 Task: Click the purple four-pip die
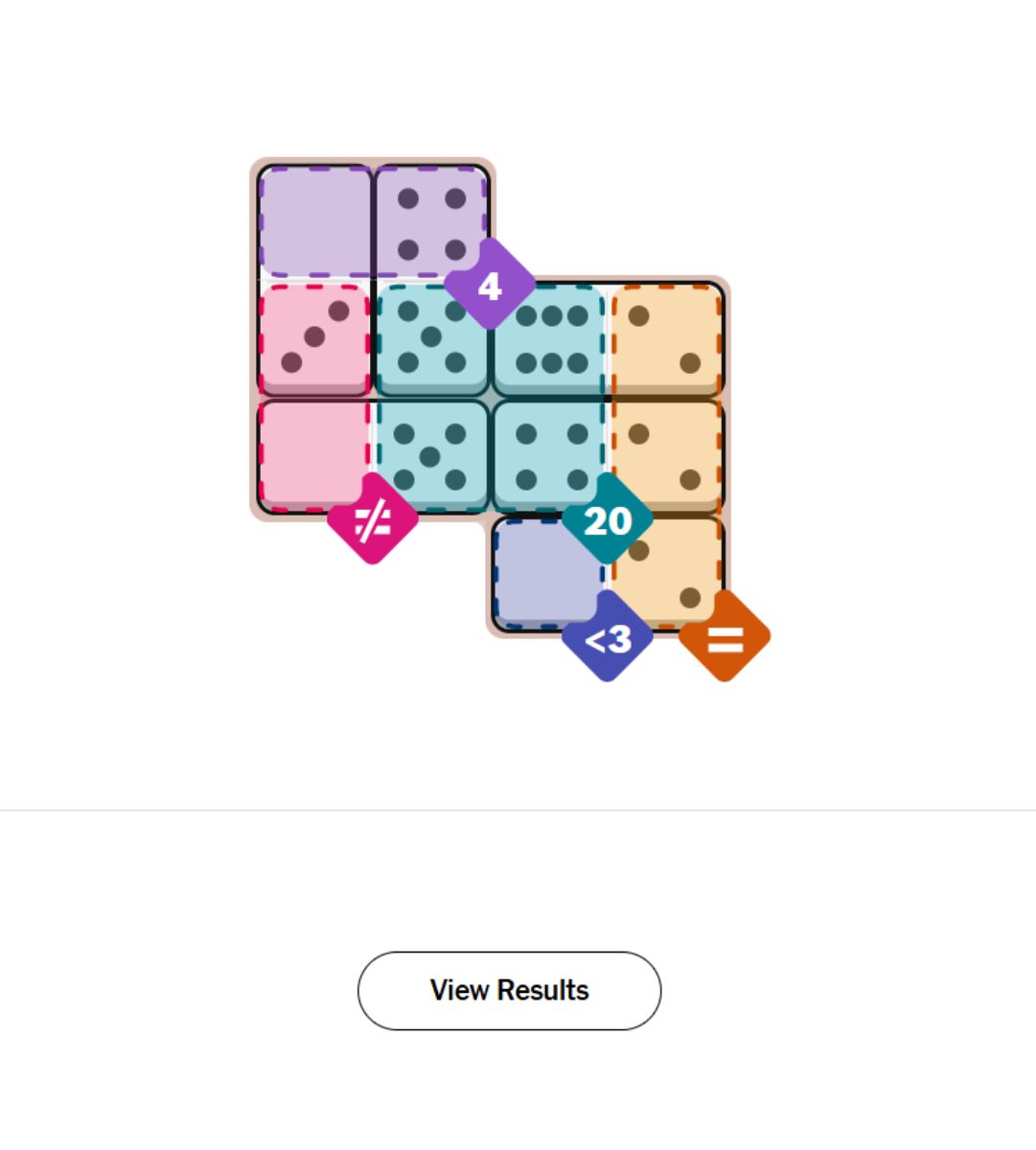pos(431,222)
